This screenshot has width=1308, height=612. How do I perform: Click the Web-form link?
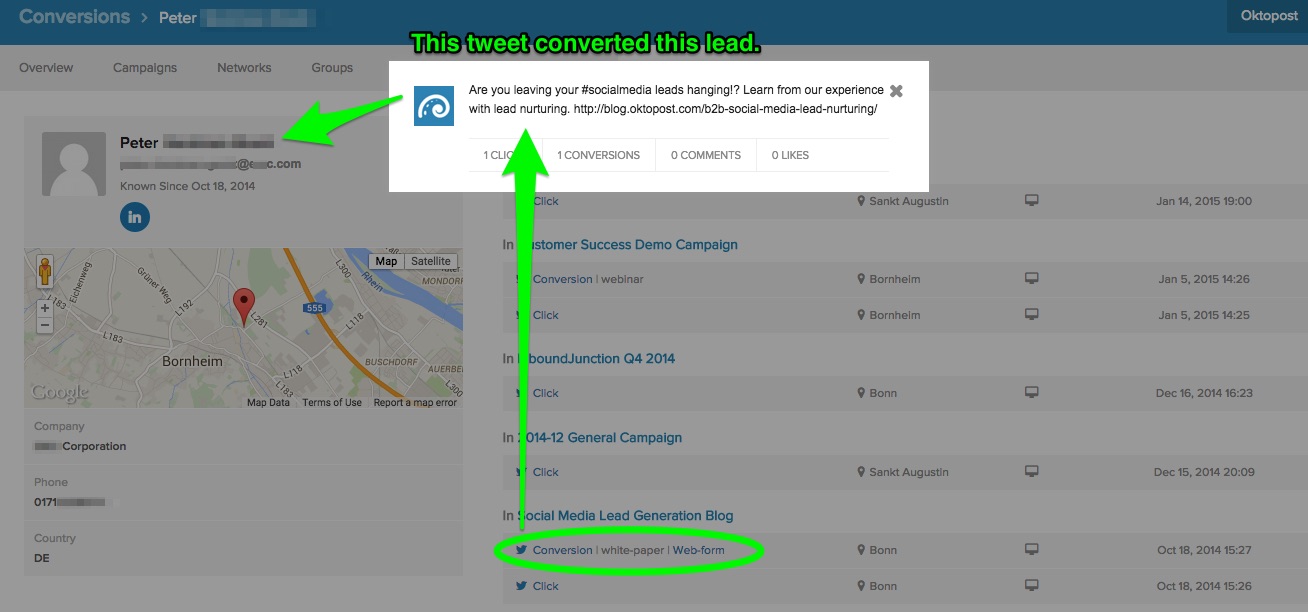pyautogui.click(x=698, y=550)
